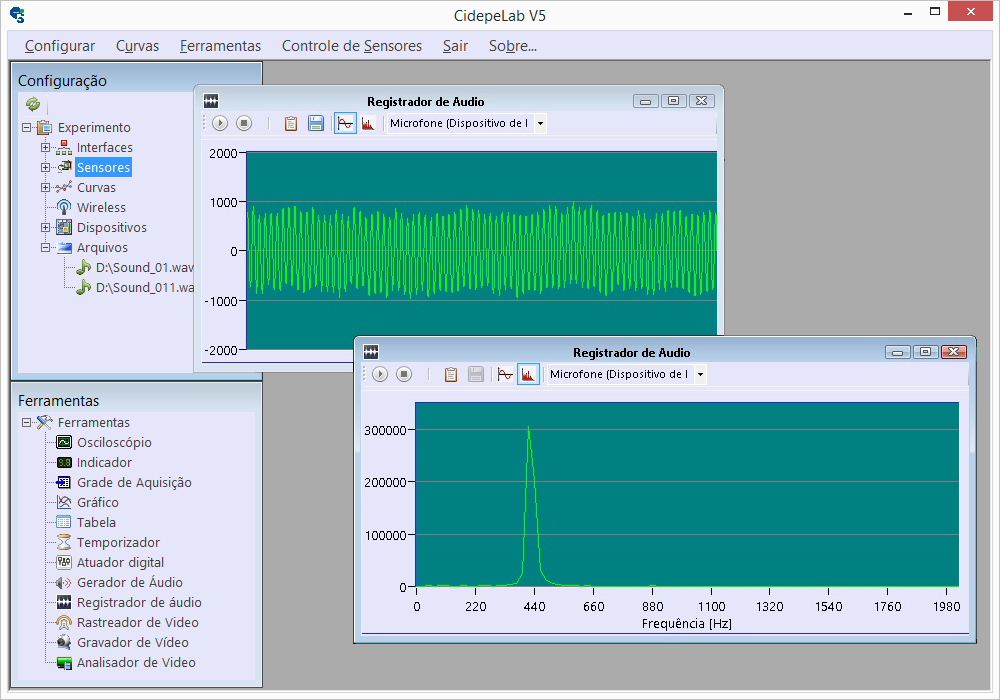Toggle waveform view in front audio window
This screenshot has height=700, width=1000.
[505, 374]
